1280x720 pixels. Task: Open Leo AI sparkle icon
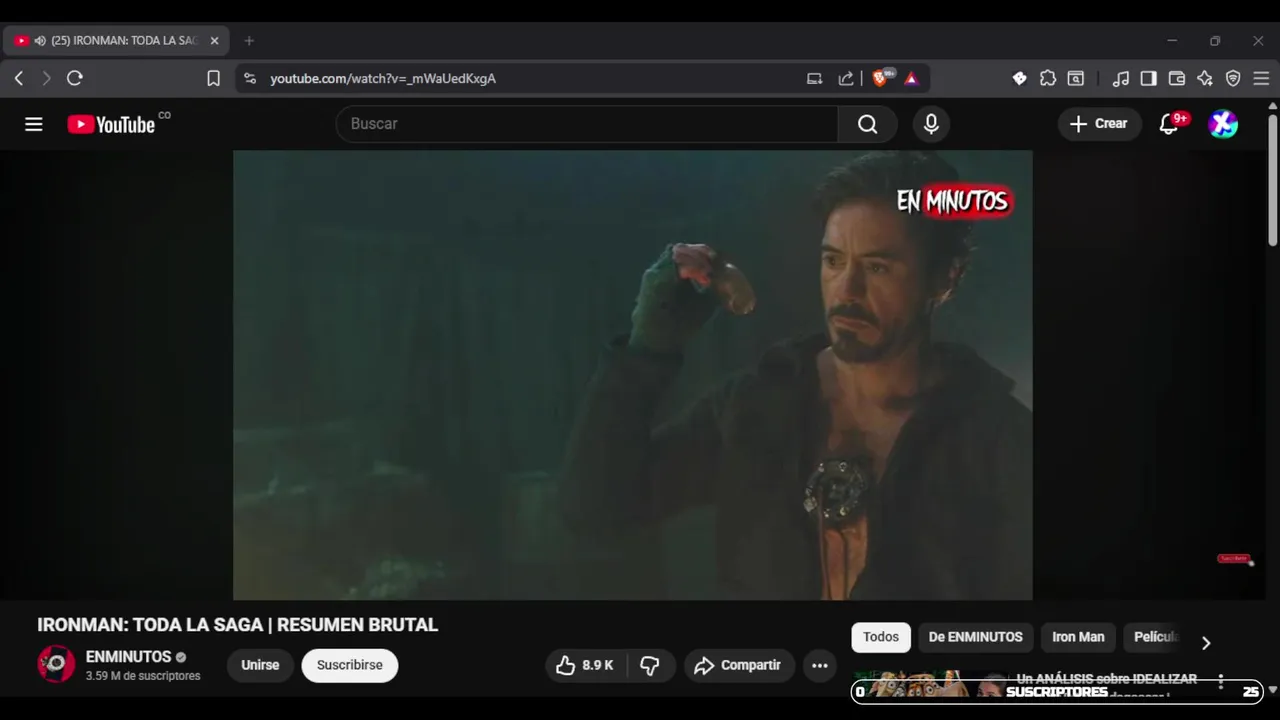pos(1205,78)
